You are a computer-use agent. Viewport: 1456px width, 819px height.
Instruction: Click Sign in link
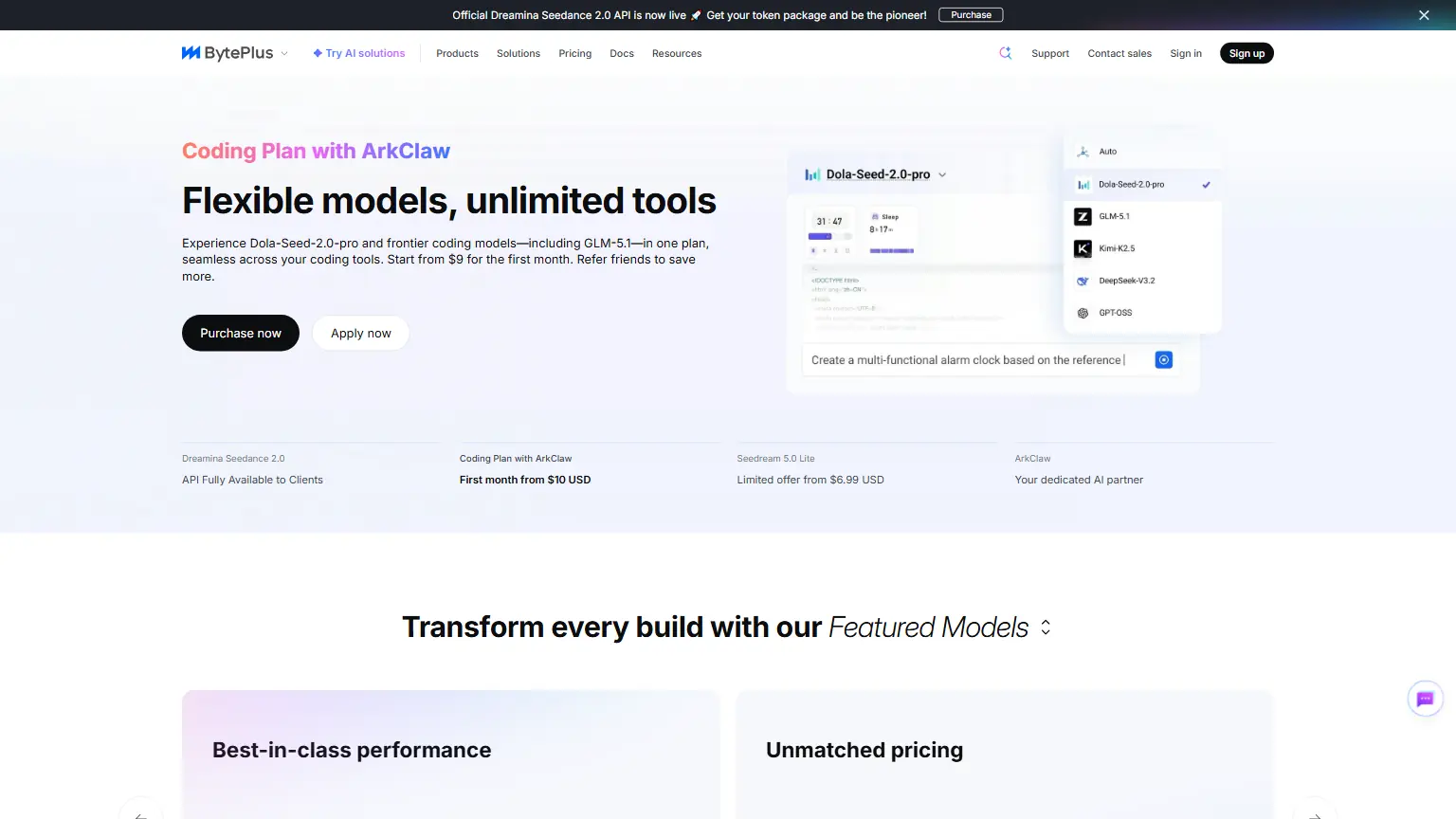1186,53
